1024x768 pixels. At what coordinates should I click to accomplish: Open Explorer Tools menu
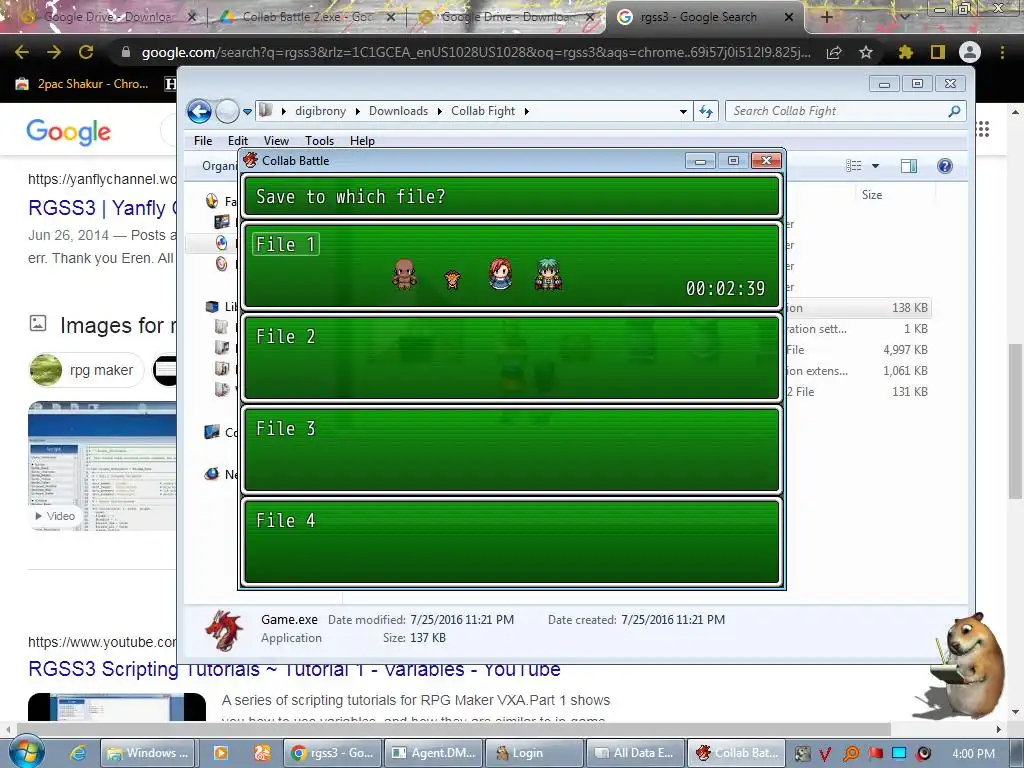319,140
